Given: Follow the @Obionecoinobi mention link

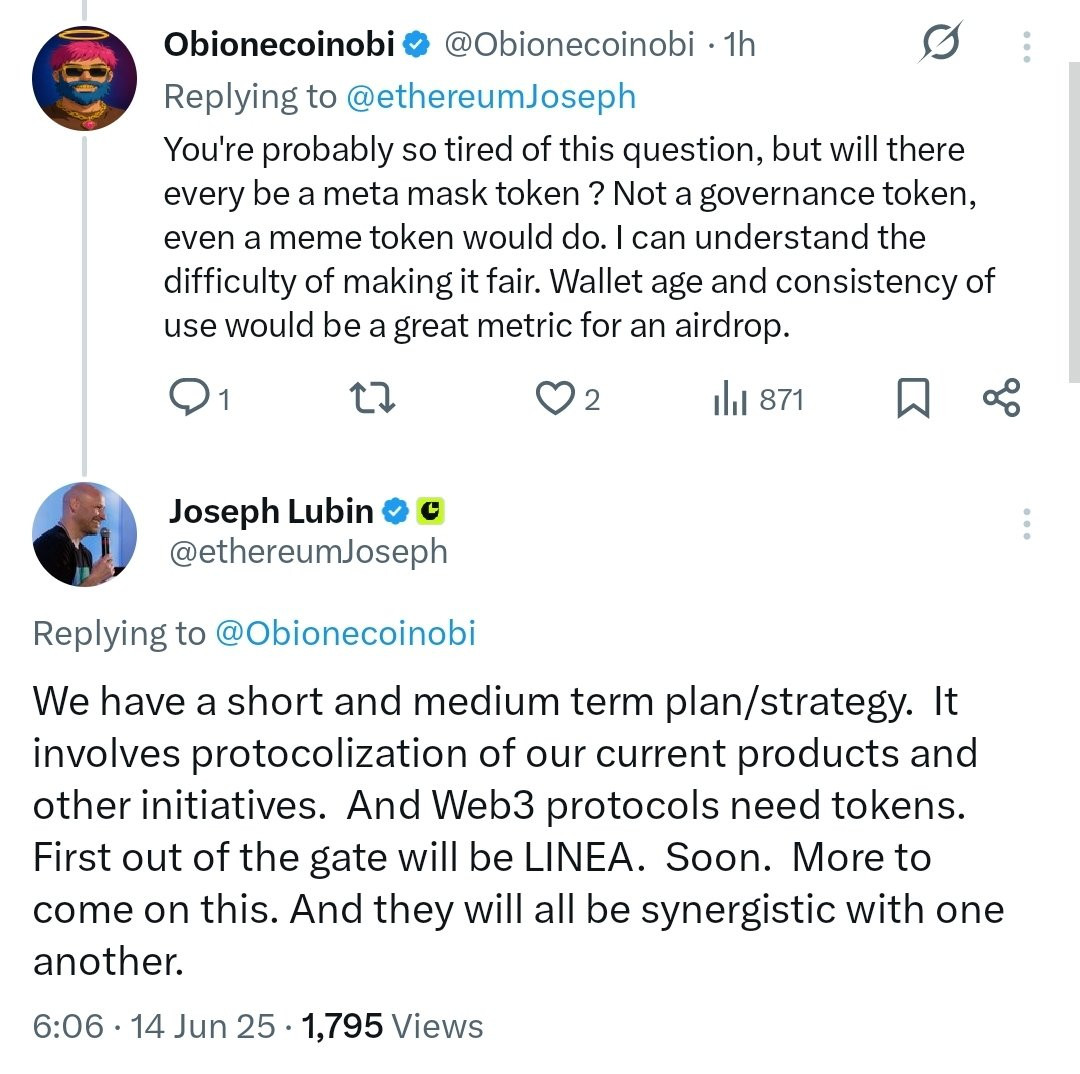Looking at the screenshot, I should (345, 633).
